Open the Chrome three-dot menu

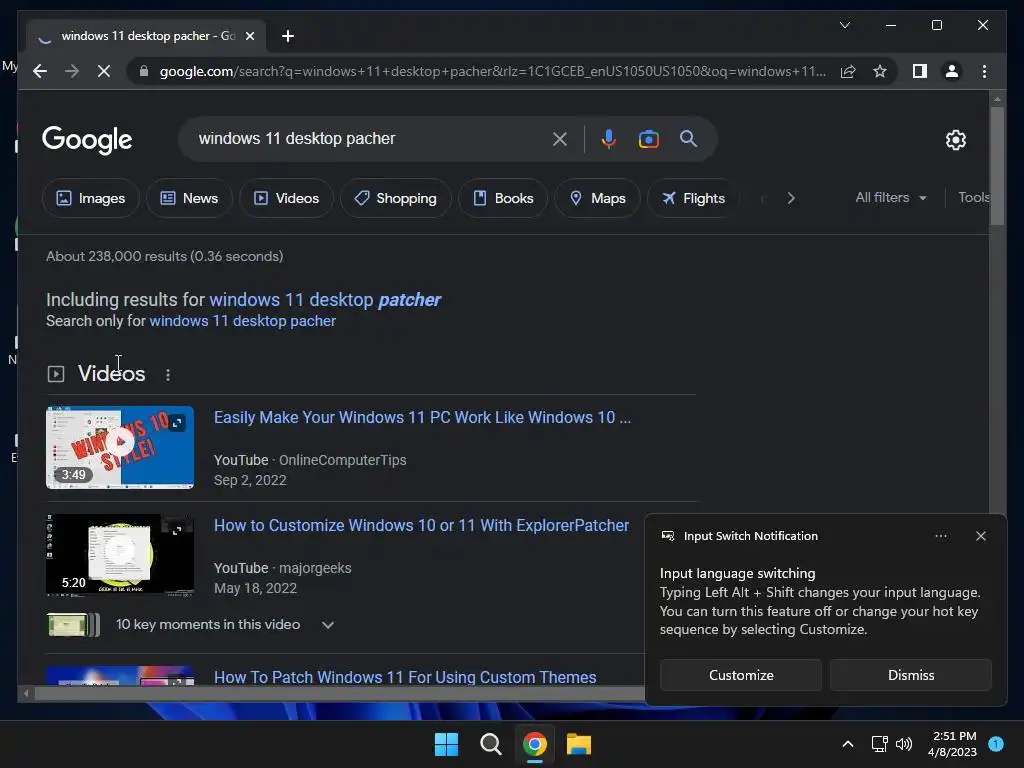pos(984,71)
